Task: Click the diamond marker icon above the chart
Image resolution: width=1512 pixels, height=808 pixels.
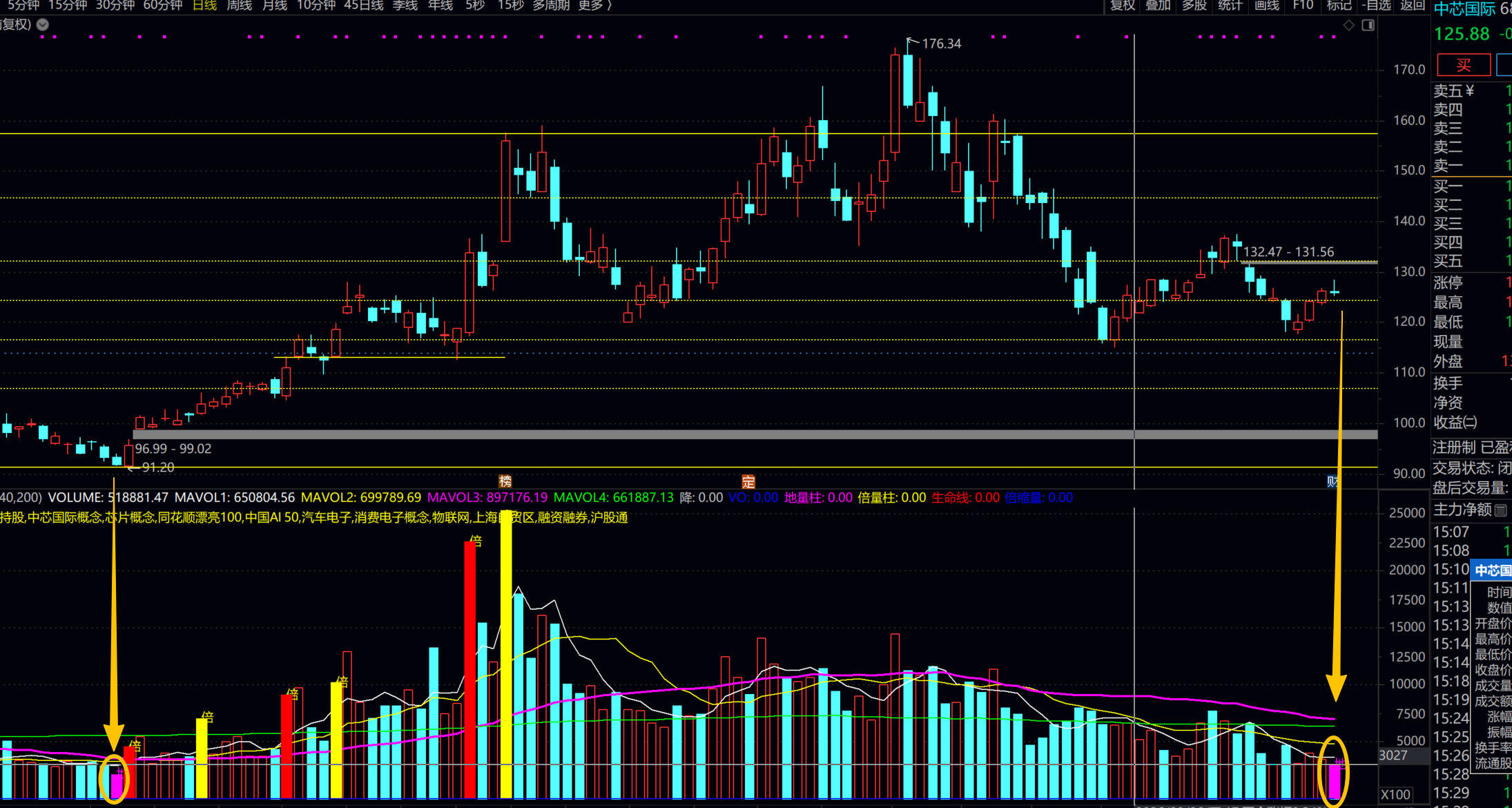Action: (x=1348, y=25)
